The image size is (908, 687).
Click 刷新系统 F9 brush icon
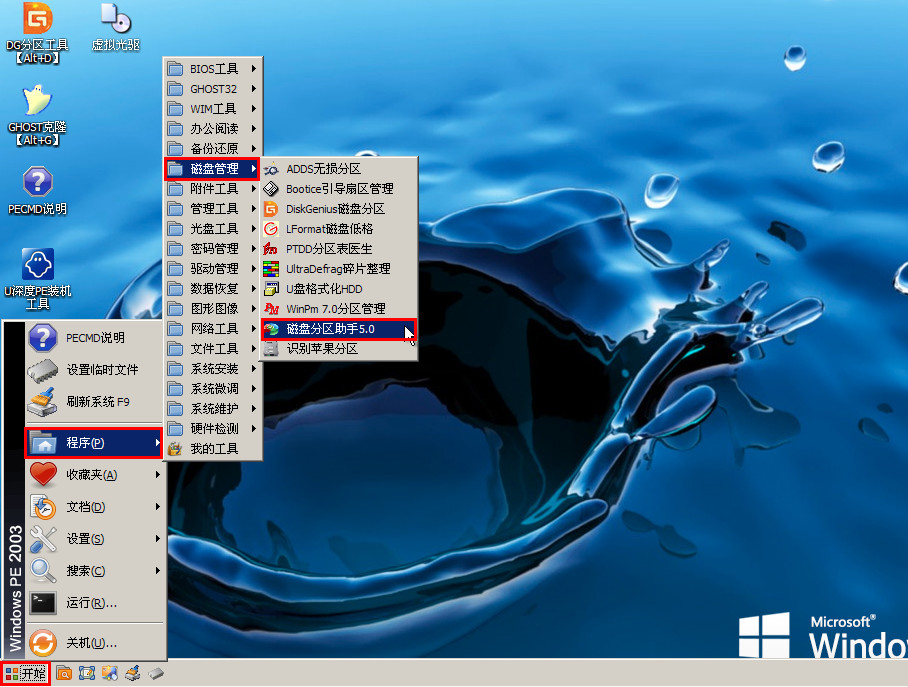(x=43, y=401)
